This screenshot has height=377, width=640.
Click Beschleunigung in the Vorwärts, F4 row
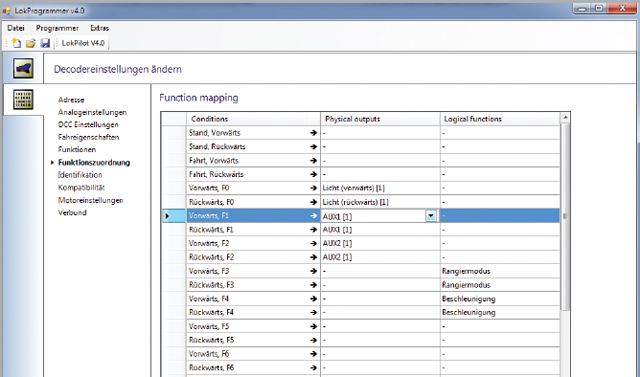click(x=500, y=299)
